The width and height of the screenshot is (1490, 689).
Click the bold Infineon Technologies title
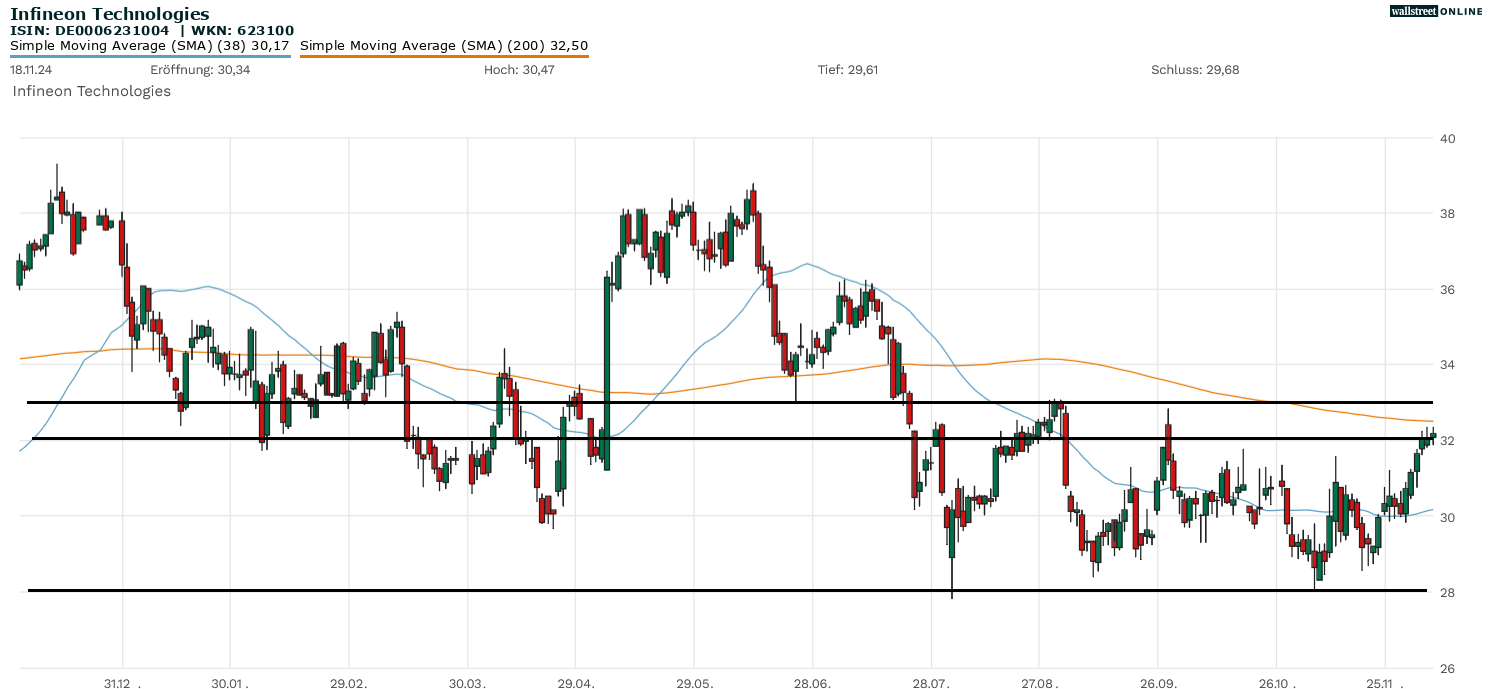[x=110, y=14]
